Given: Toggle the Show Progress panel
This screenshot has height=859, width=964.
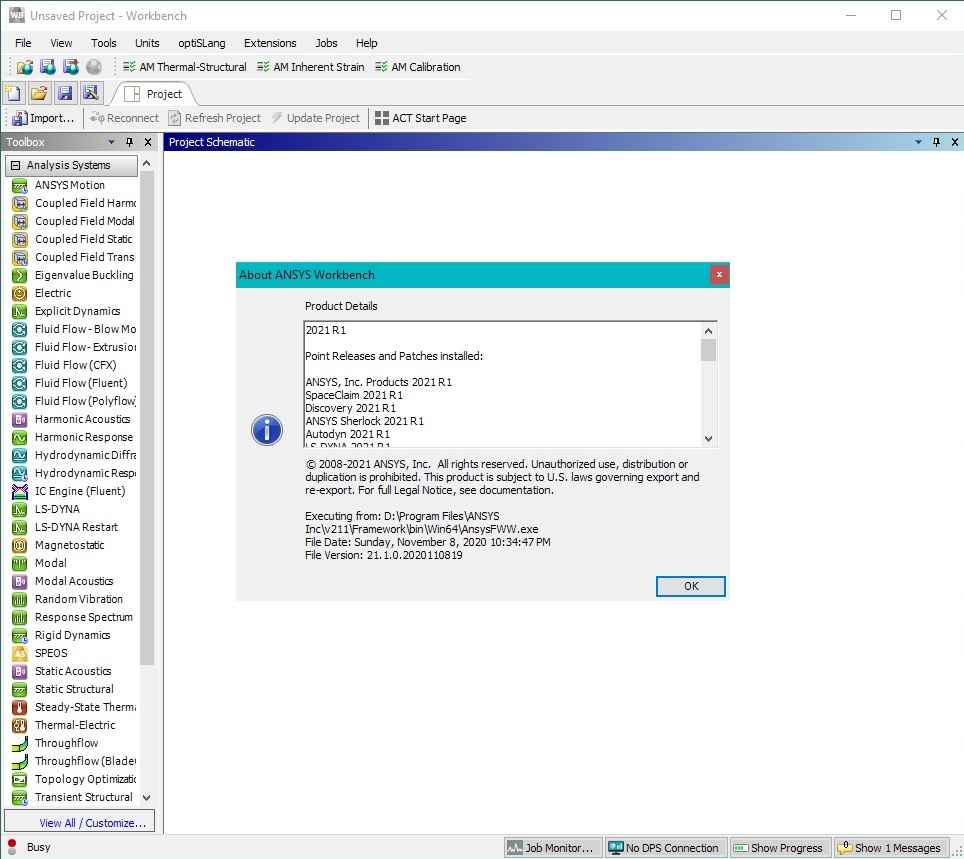Looking at the screenshot, I should pos(777,848).
